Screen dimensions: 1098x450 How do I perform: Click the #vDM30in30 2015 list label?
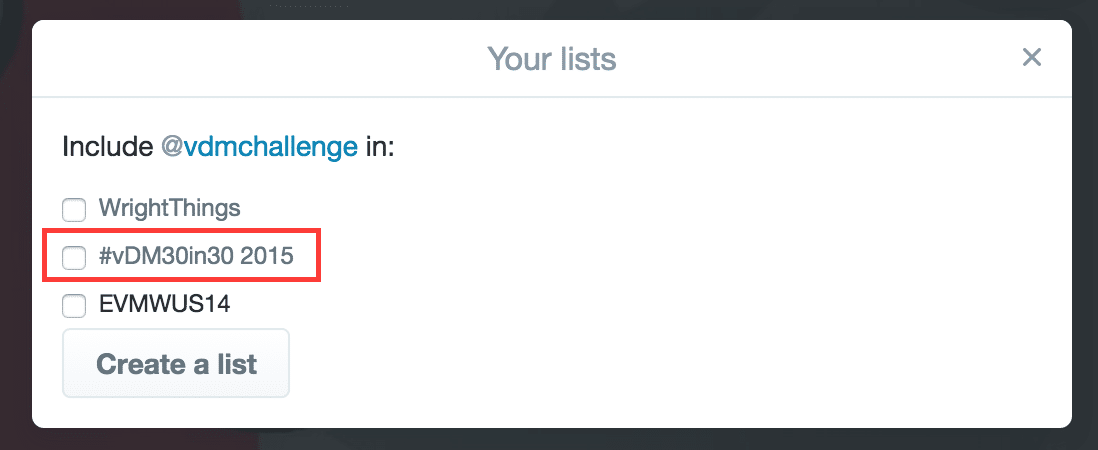tap(196, 257)
